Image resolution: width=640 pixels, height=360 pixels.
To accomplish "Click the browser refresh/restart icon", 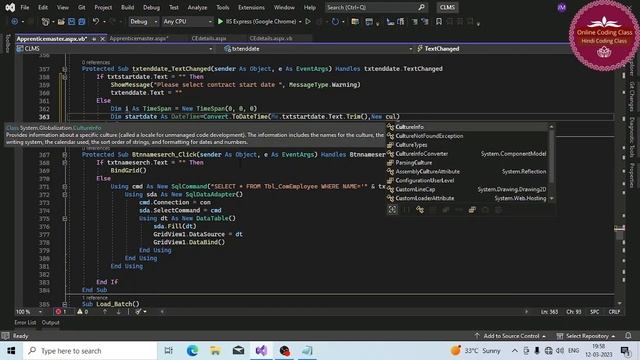I will [x=335, y=22].
